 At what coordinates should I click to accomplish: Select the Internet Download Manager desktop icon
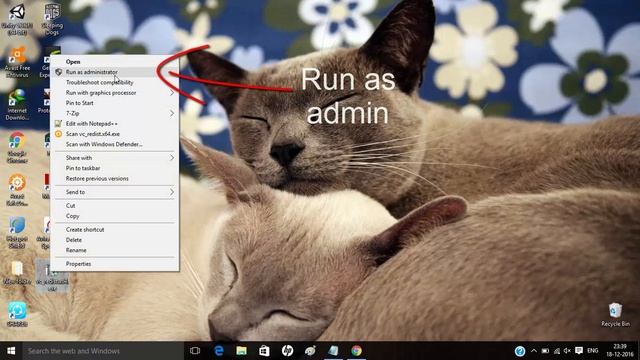tap(17, 105)
